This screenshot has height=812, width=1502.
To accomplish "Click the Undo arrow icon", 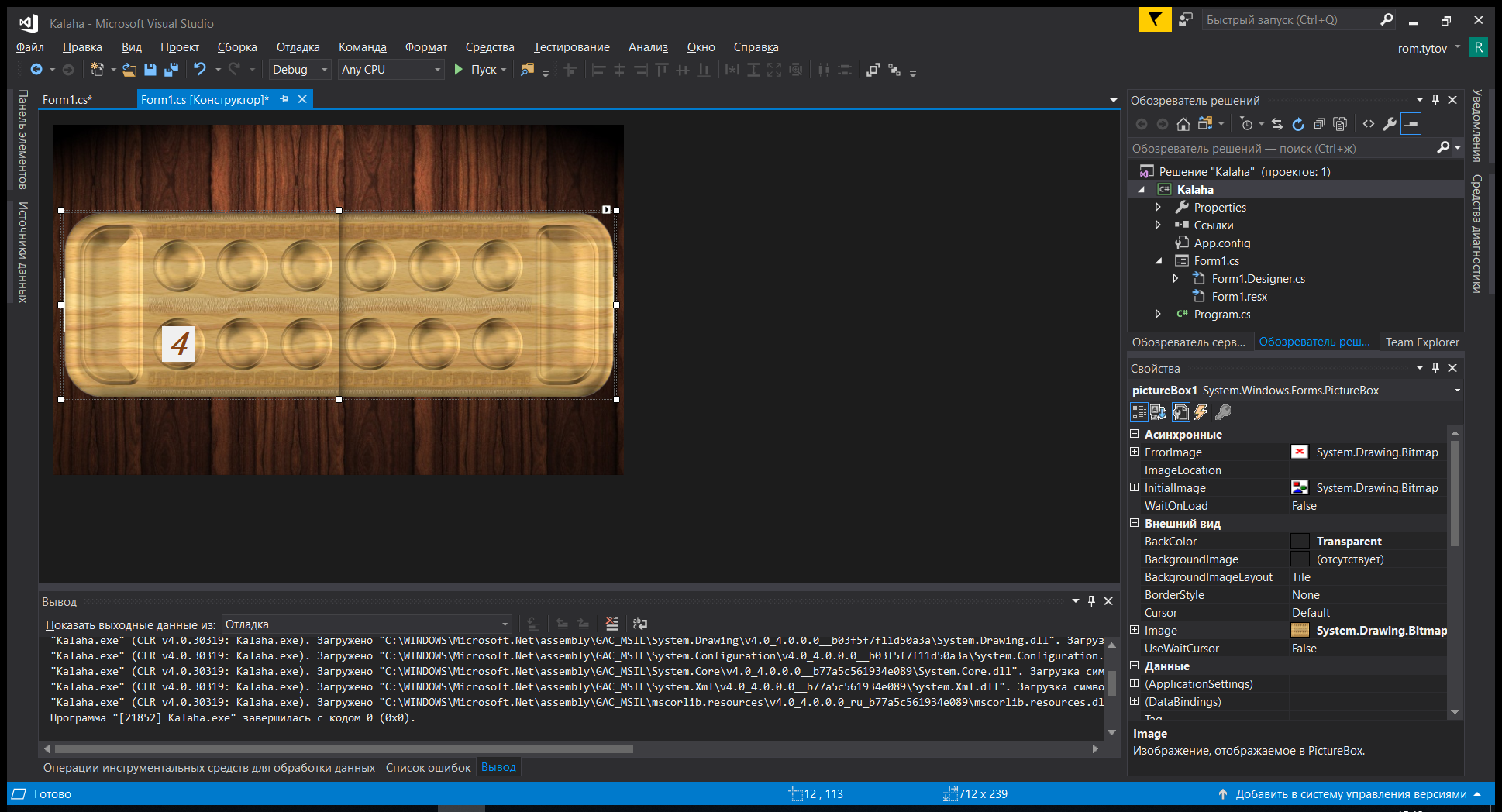I will pyautogui.click(x=200, y=70).
